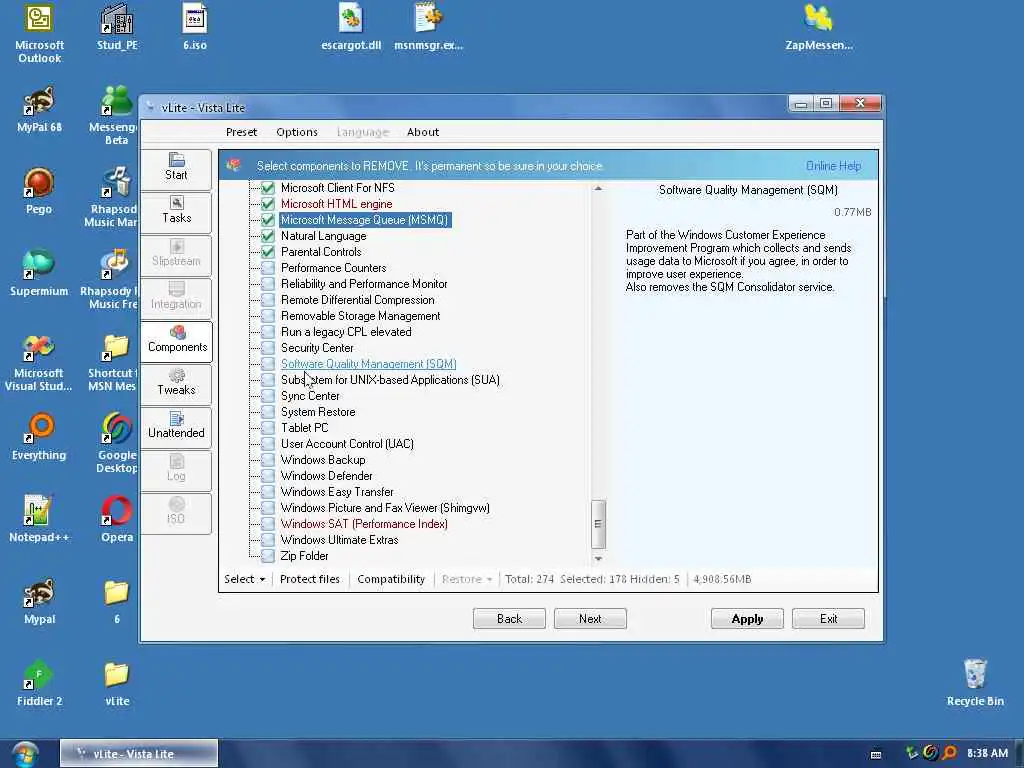
Task: Select the 6.iso file icon
Action: point(195,27)
